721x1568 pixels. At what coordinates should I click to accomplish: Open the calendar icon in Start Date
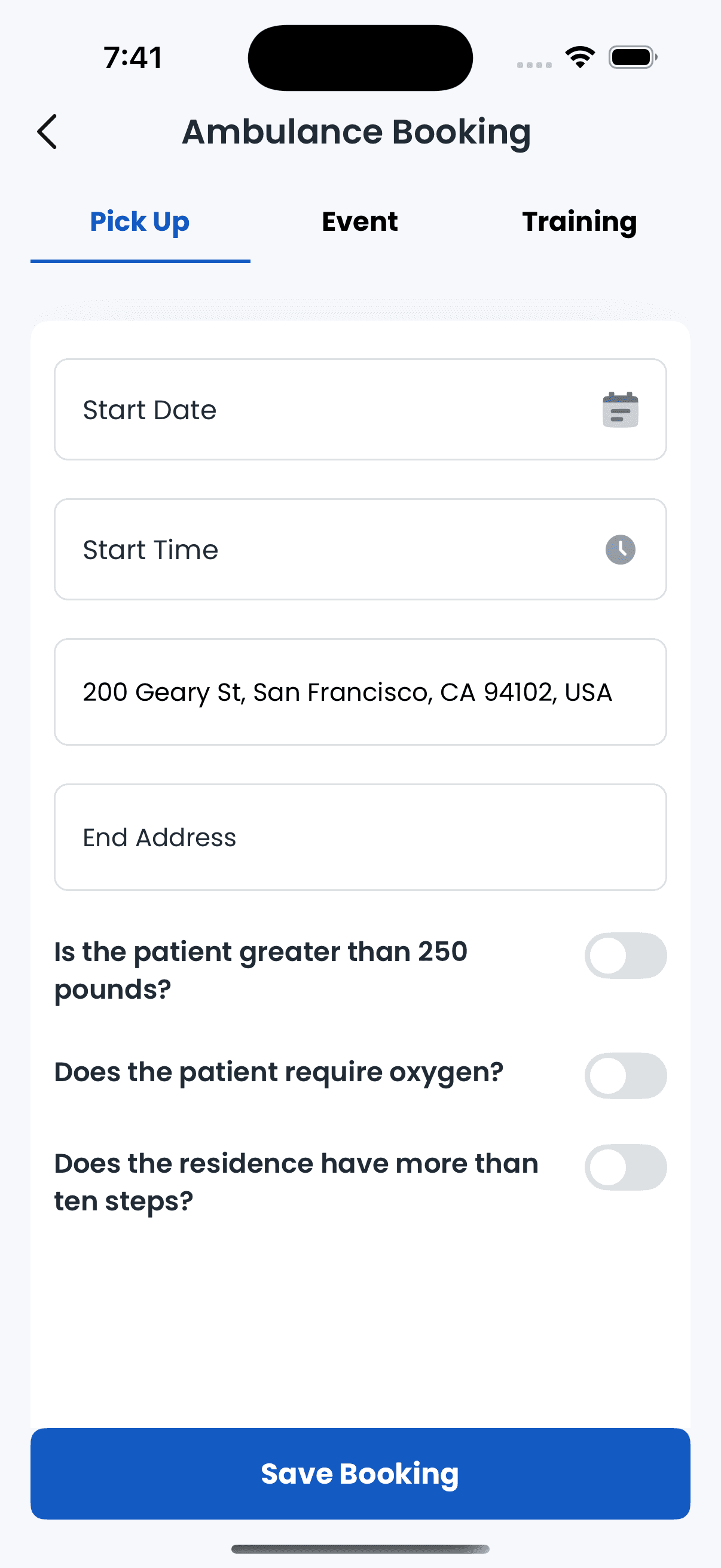[x=620, y=410]
